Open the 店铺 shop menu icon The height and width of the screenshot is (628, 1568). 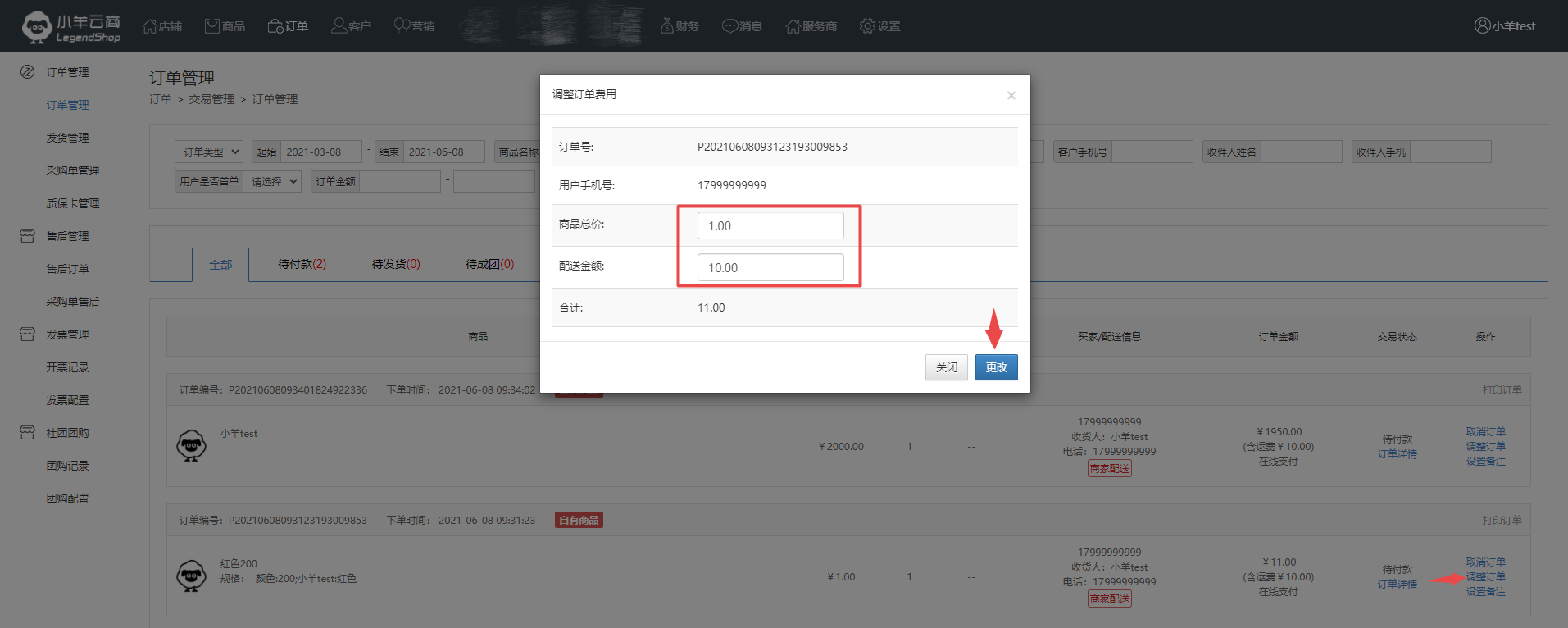click(x=150, y=26)
